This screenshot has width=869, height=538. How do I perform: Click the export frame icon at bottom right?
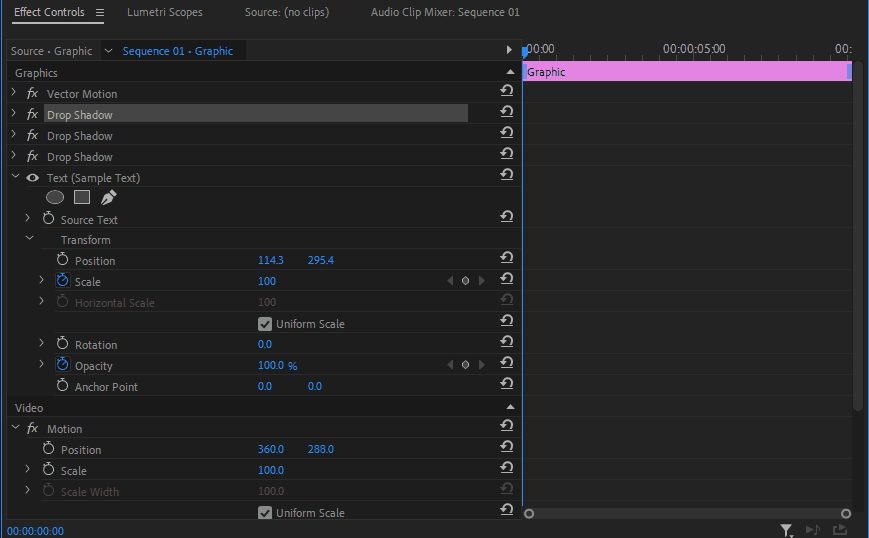[840, 530]
